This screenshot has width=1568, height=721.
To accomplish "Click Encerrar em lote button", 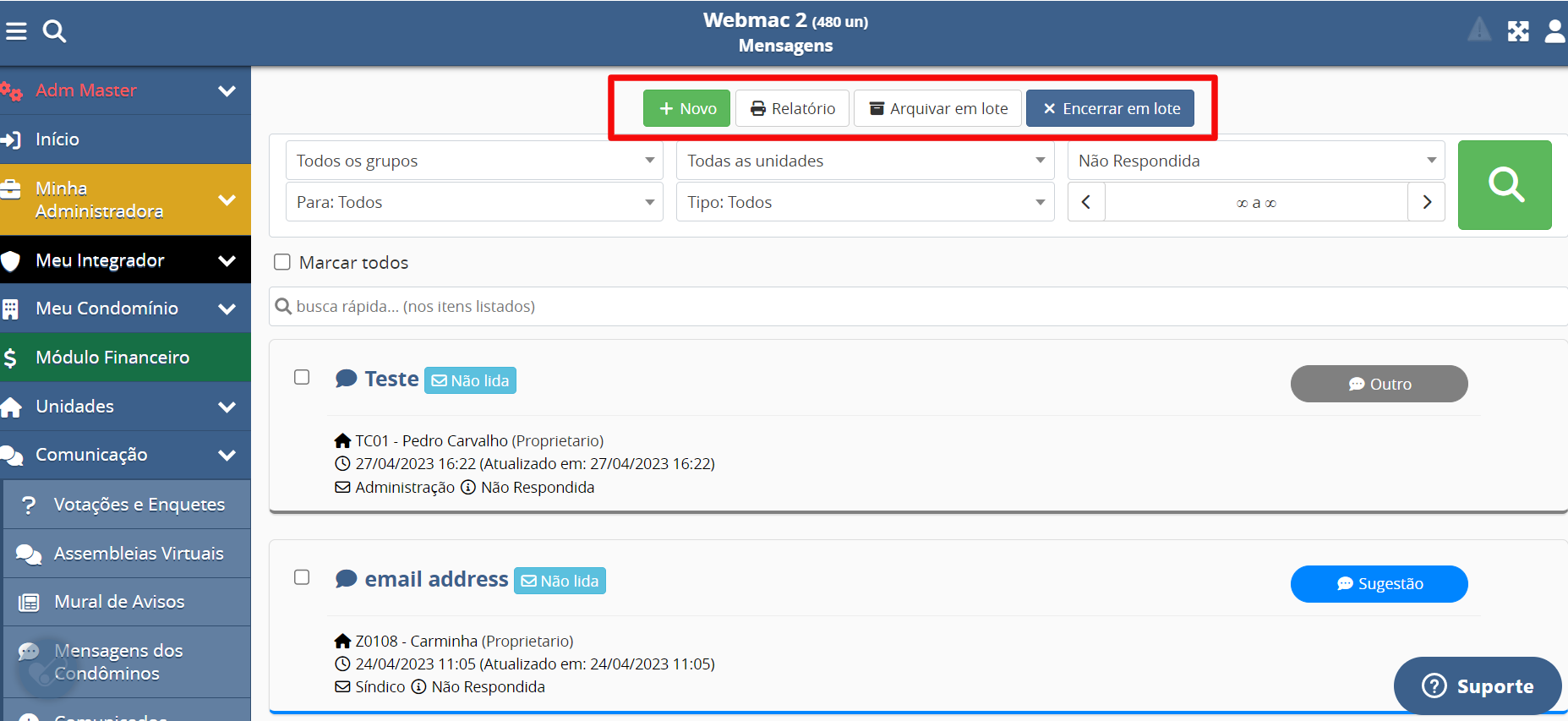I will 1110,109.
